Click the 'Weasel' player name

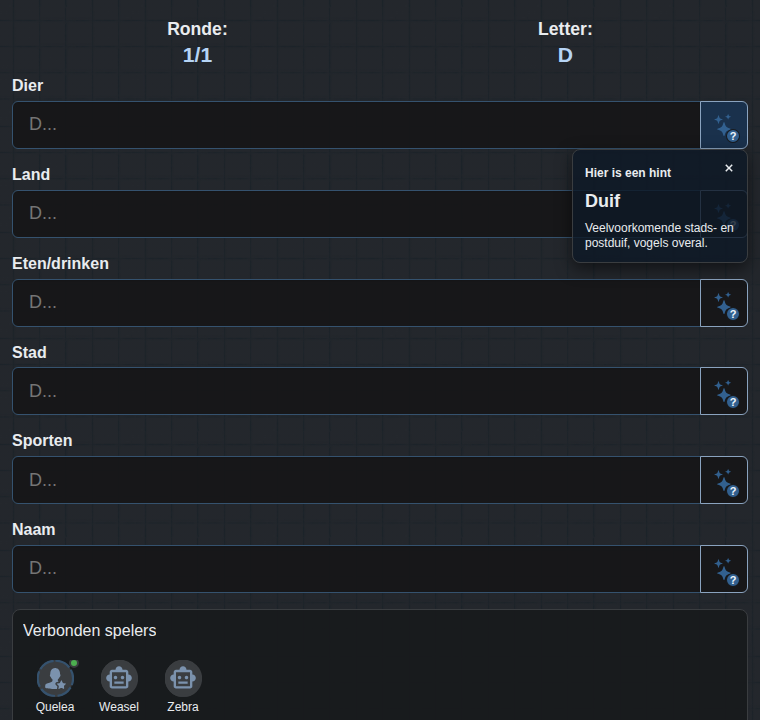coord(119,707)
